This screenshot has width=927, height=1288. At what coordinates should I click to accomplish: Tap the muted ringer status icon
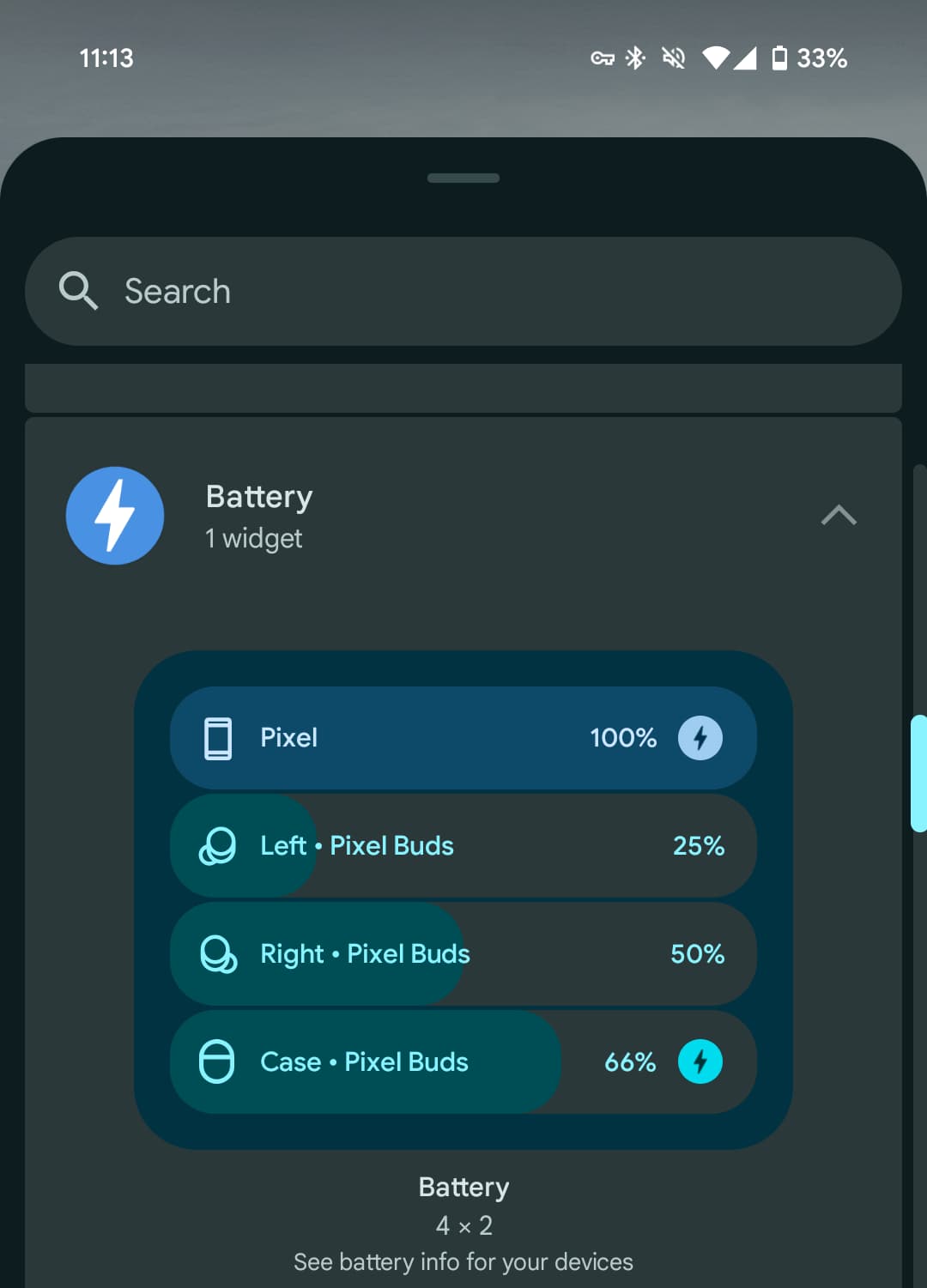click(674, 57)
